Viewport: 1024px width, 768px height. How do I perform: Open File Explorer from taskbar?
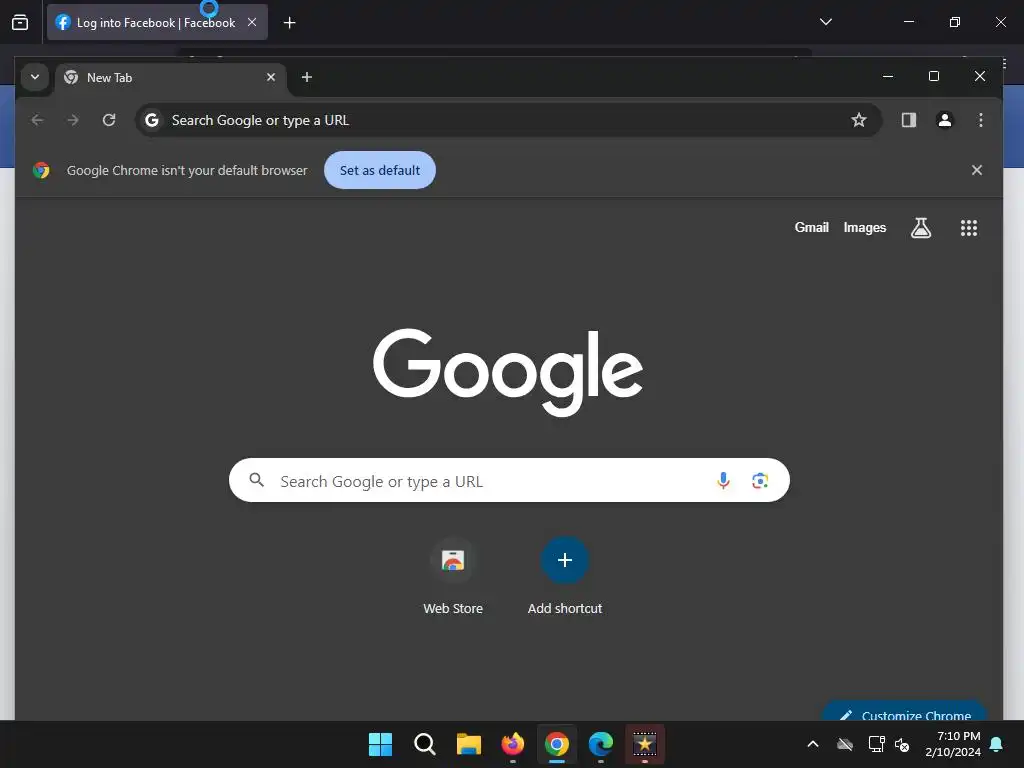tap(468, 744)
